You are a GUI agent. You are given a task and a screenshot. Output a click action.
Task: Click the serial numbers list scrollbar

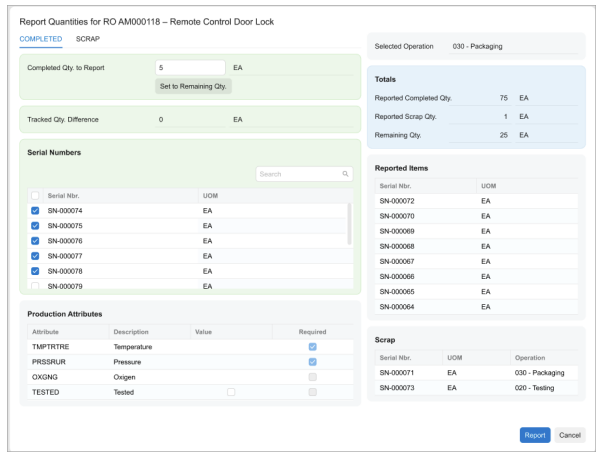click(349, 225)
